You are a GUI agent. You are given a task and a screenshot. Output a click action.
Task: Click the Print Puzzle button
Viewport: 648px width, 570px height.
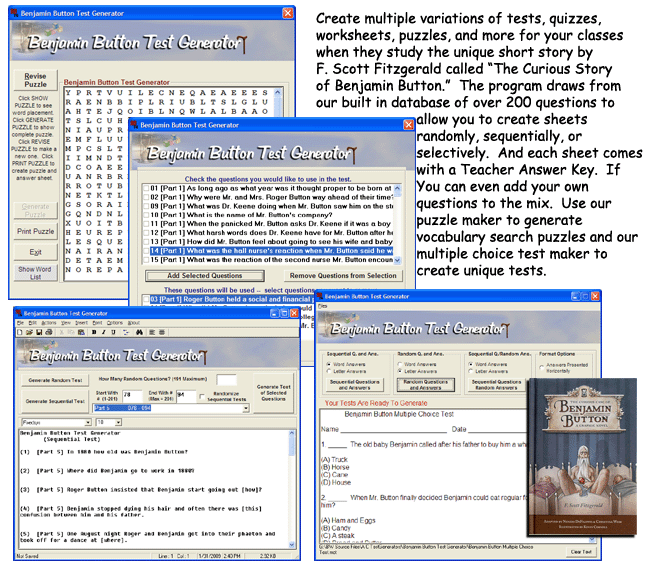click(35, 231)
